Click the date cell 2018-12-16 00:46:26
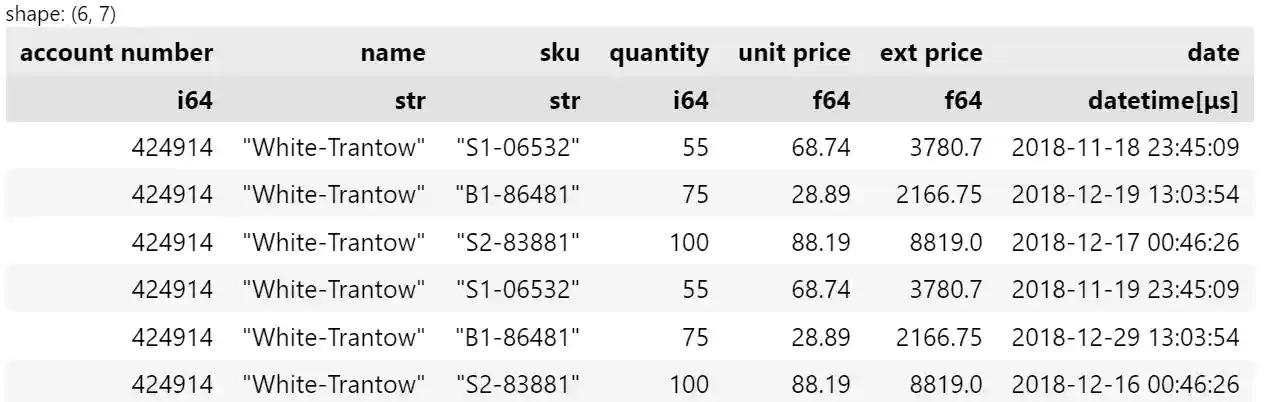Viewport: 1267px width, 402px height. [x=1126, y=384]
